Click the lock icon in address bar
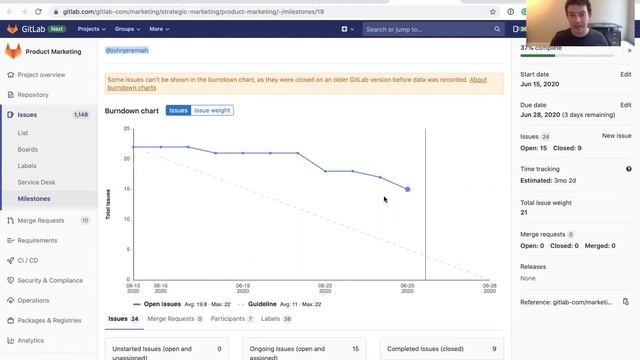The width and height of the screenshot is (640, 360). [x=56, y=12]
